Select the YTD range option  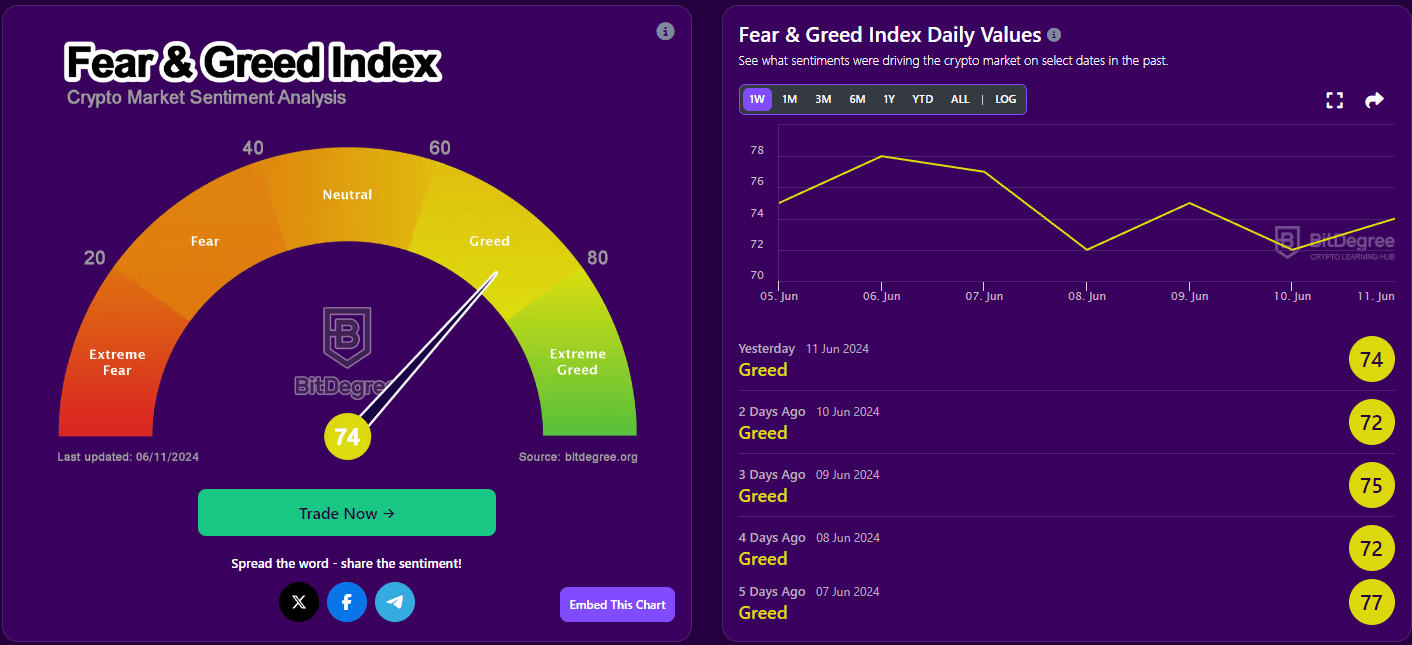[x=922, y=100]
